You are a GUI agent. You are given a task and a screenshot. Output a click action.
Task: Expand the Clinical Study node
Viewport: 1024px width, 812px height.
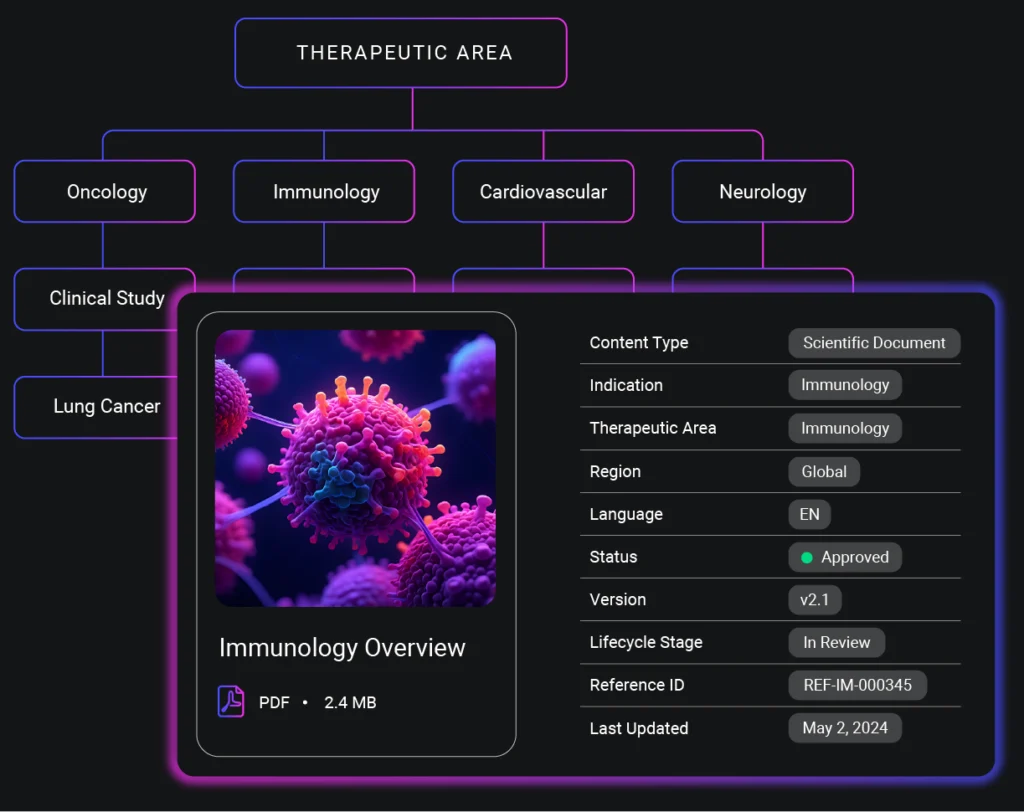pos(104,299)
